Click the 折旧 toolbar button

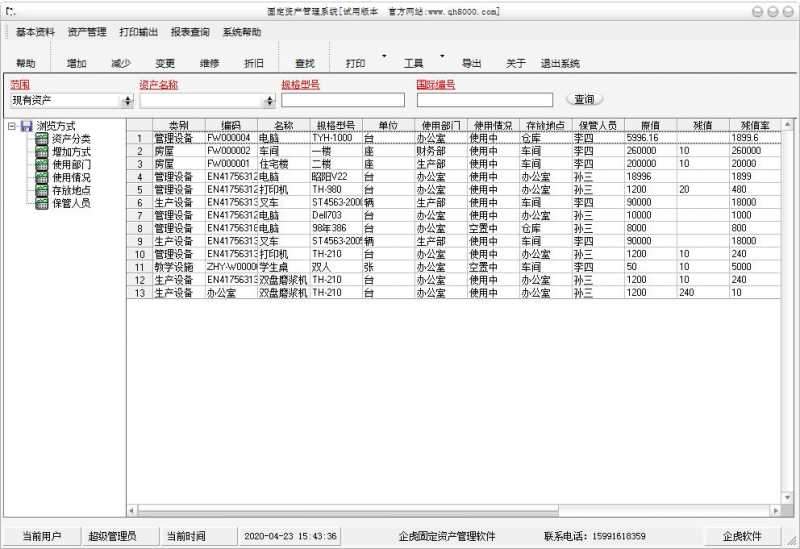tap(254, 63)
